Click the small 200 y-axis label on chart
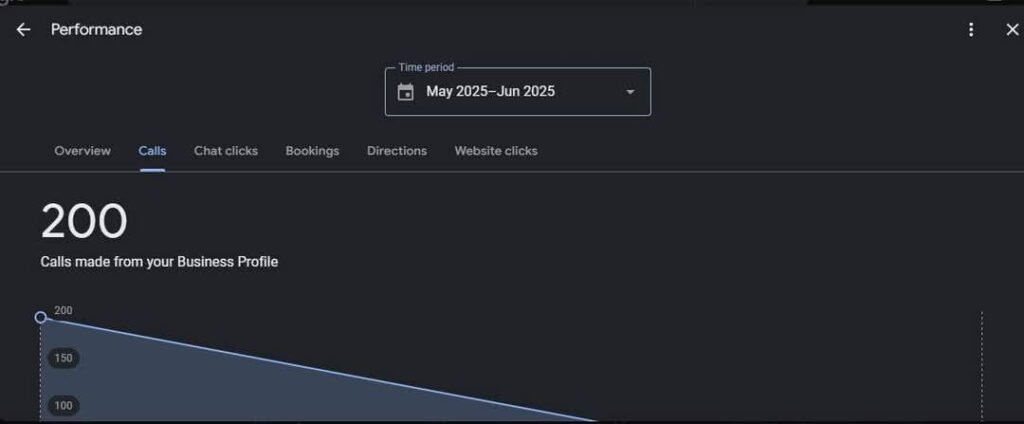The height and width of the screenshot is (424, 1024). 63,311
